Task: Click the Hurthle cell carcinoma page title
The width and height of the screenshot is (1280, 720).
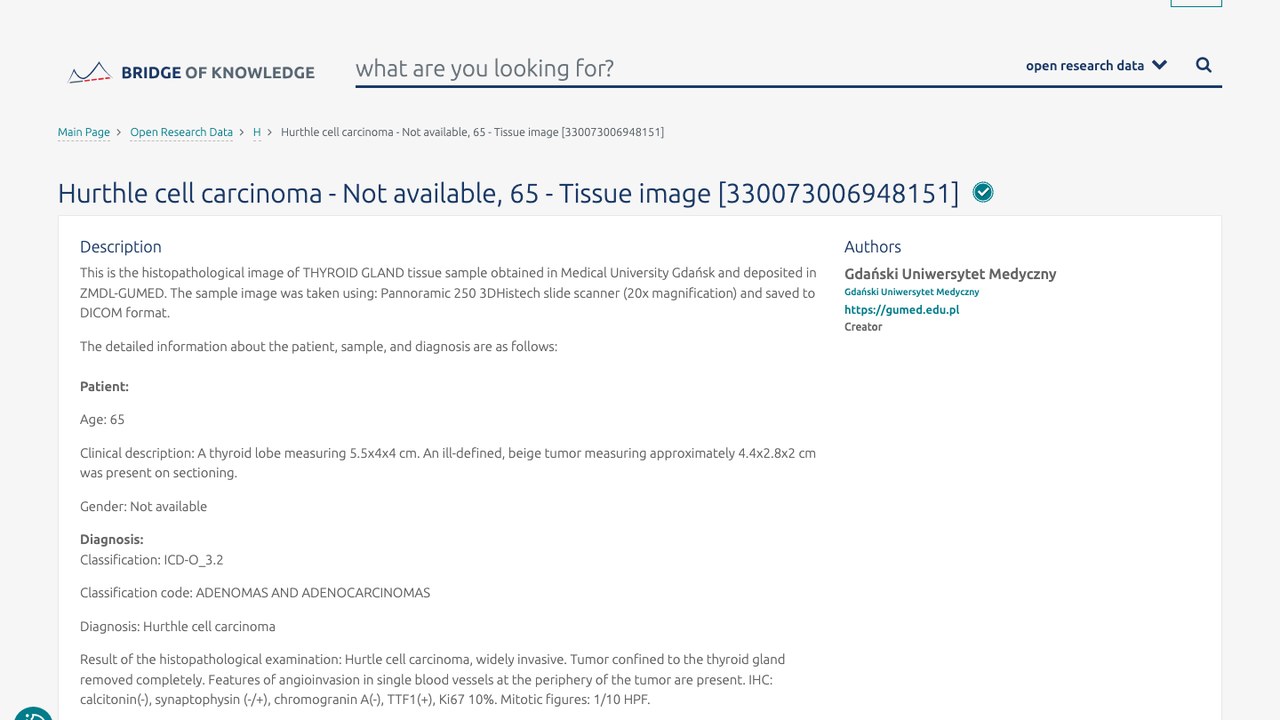Action: click(x=508, y=193)
